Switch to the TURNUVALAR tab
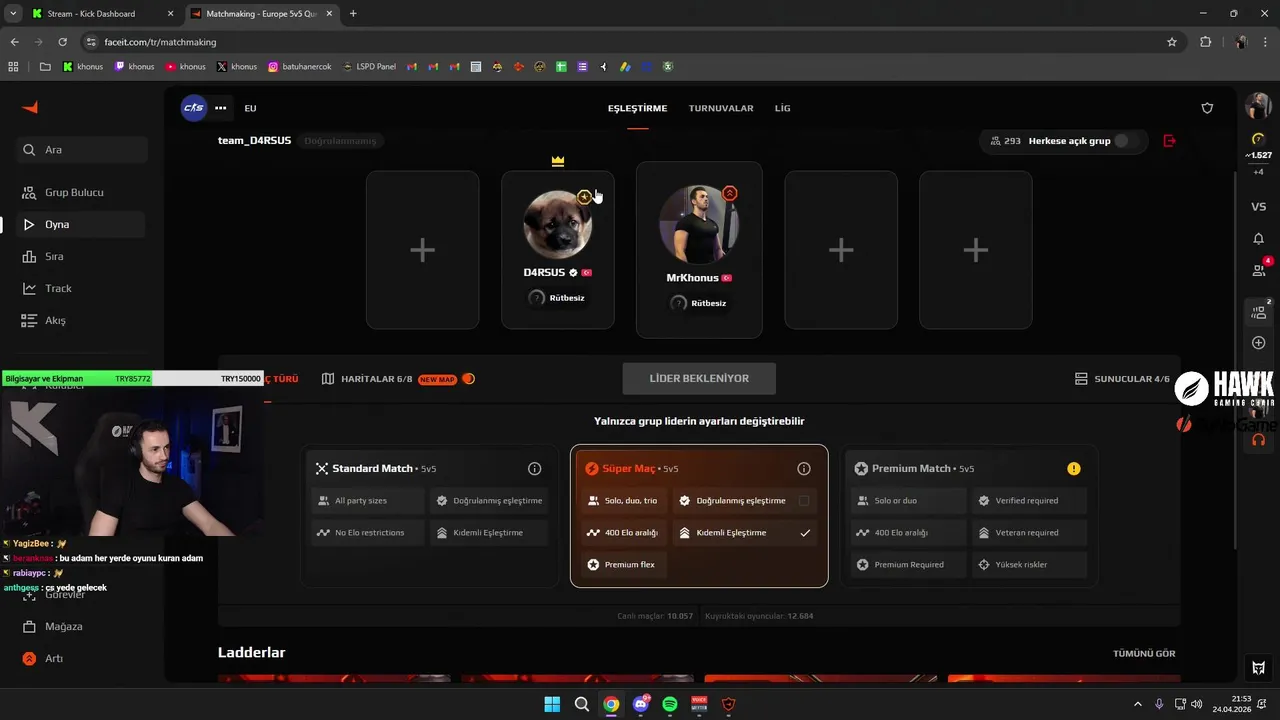Screen dimensions: 1280x720 (x=721, y=108)
